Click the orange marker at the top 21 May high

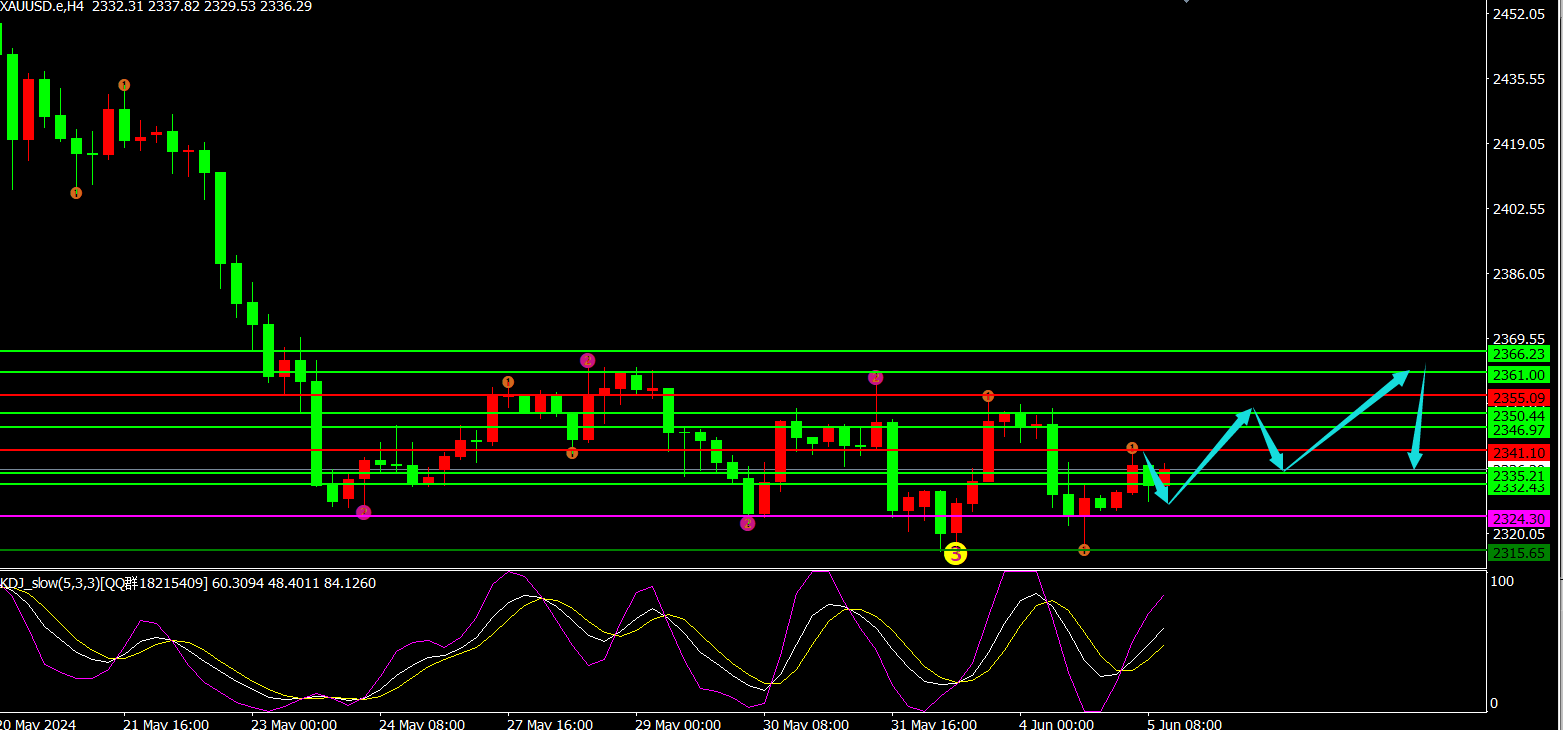(x=124, y=85)
